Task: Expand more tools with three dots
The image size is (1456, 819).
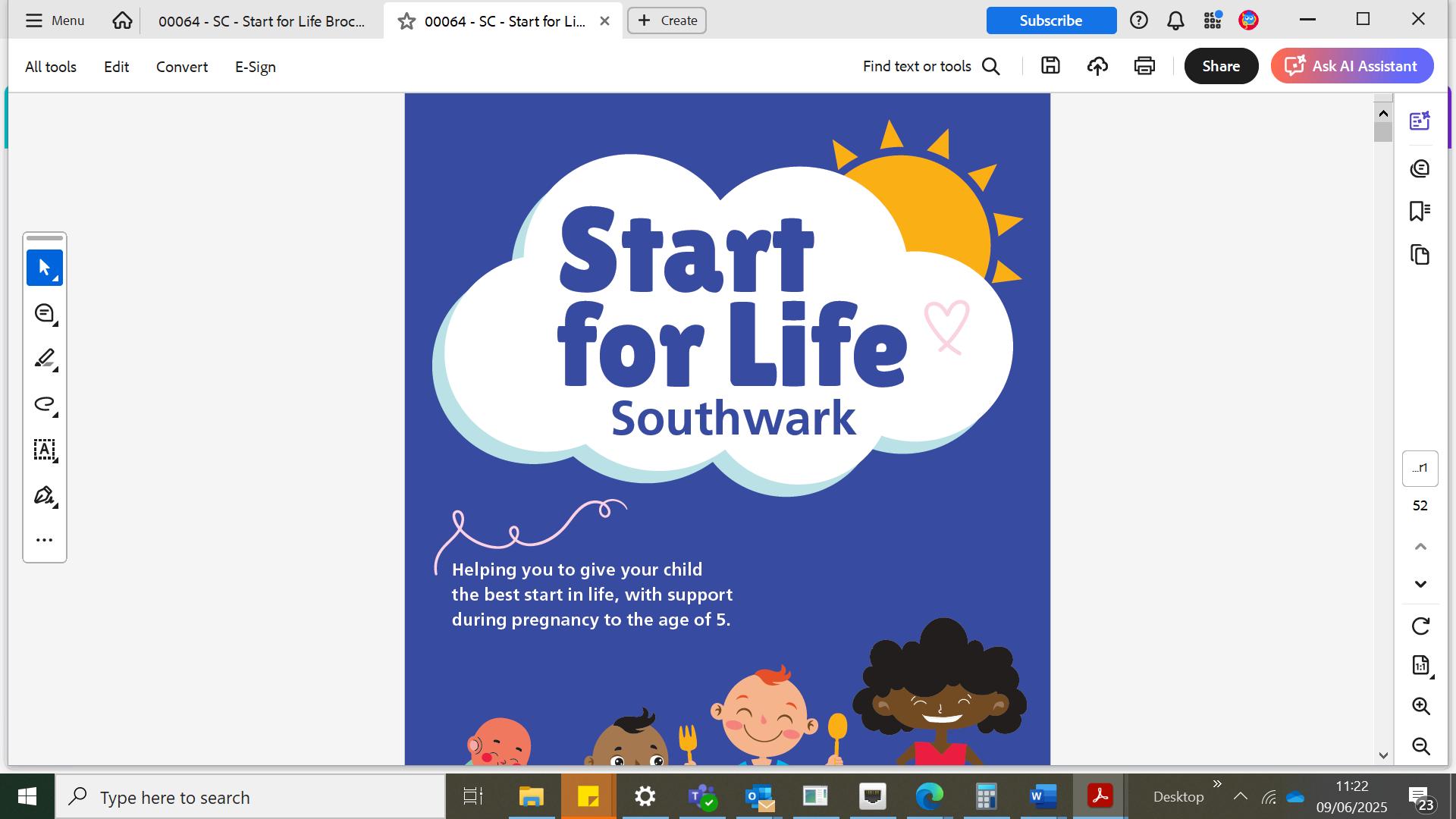Action: 44,540
